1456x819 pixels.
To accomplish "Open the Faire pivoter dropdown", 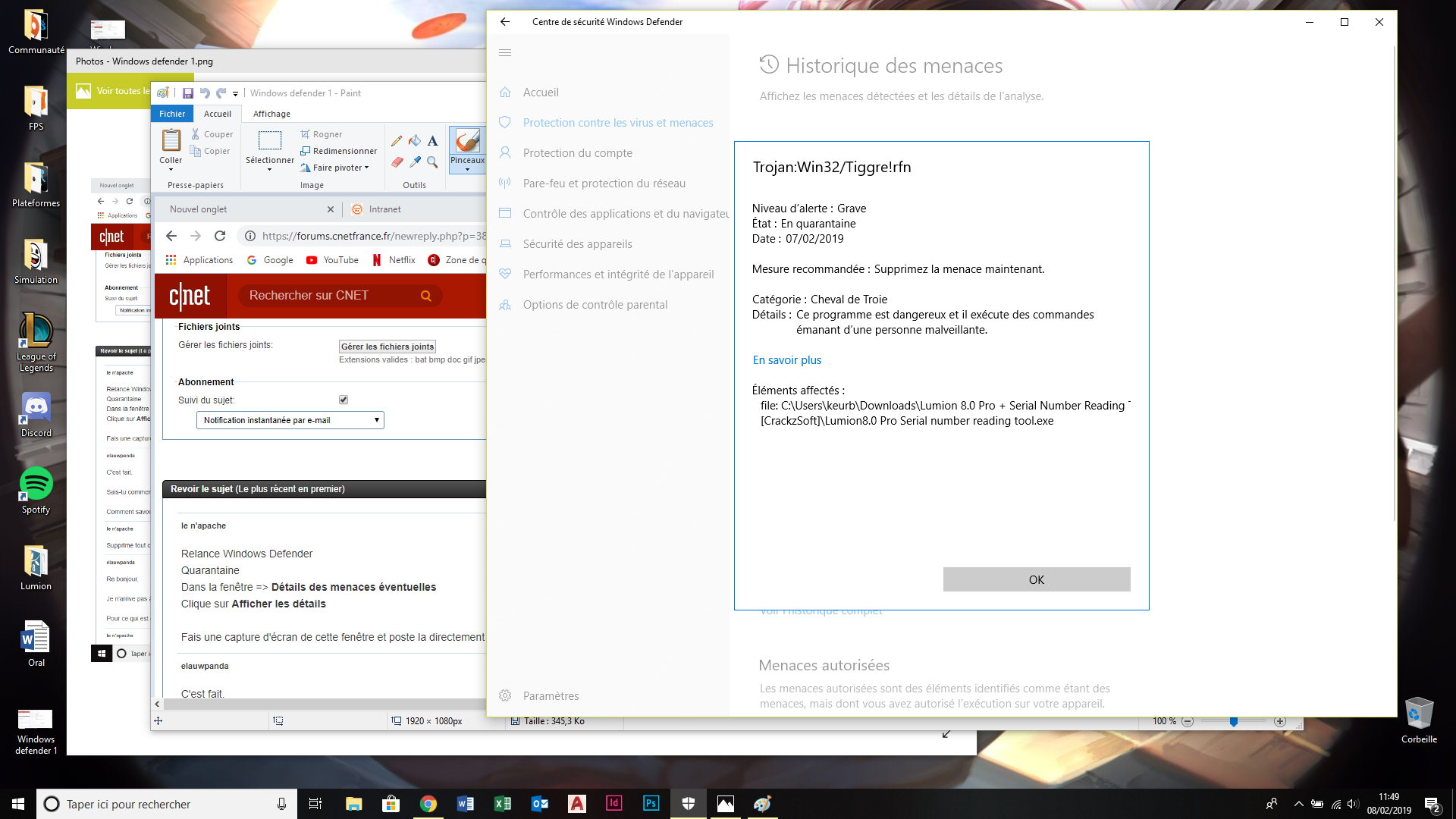I will click(x=334, y=168).
